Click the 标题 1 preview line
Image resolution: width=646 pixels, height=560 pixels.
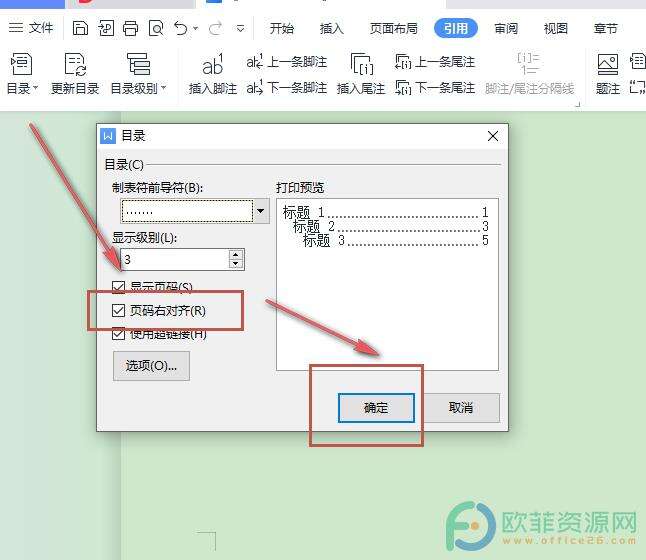(386, 213)
